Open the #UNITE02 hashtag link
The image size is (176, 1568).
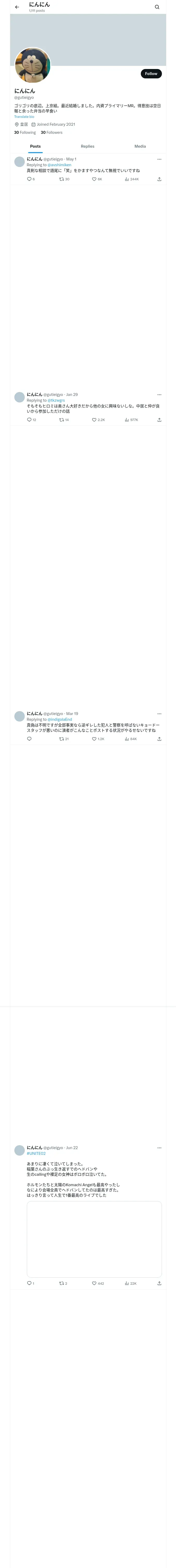click(x=36, y=1154)
